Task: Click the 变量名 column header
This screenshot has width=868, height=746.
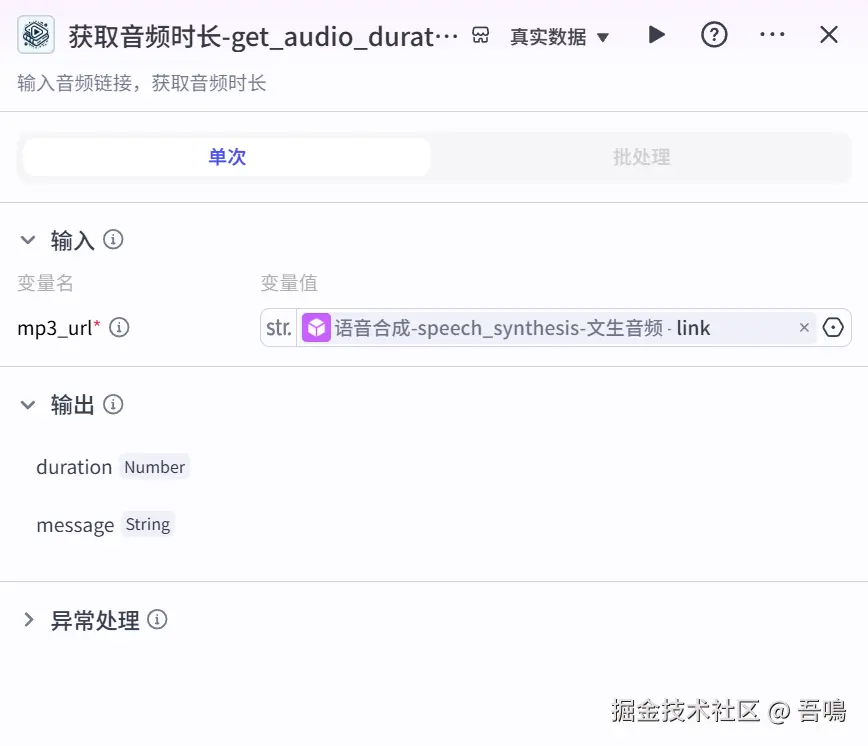Action: [x=45, y=283]
